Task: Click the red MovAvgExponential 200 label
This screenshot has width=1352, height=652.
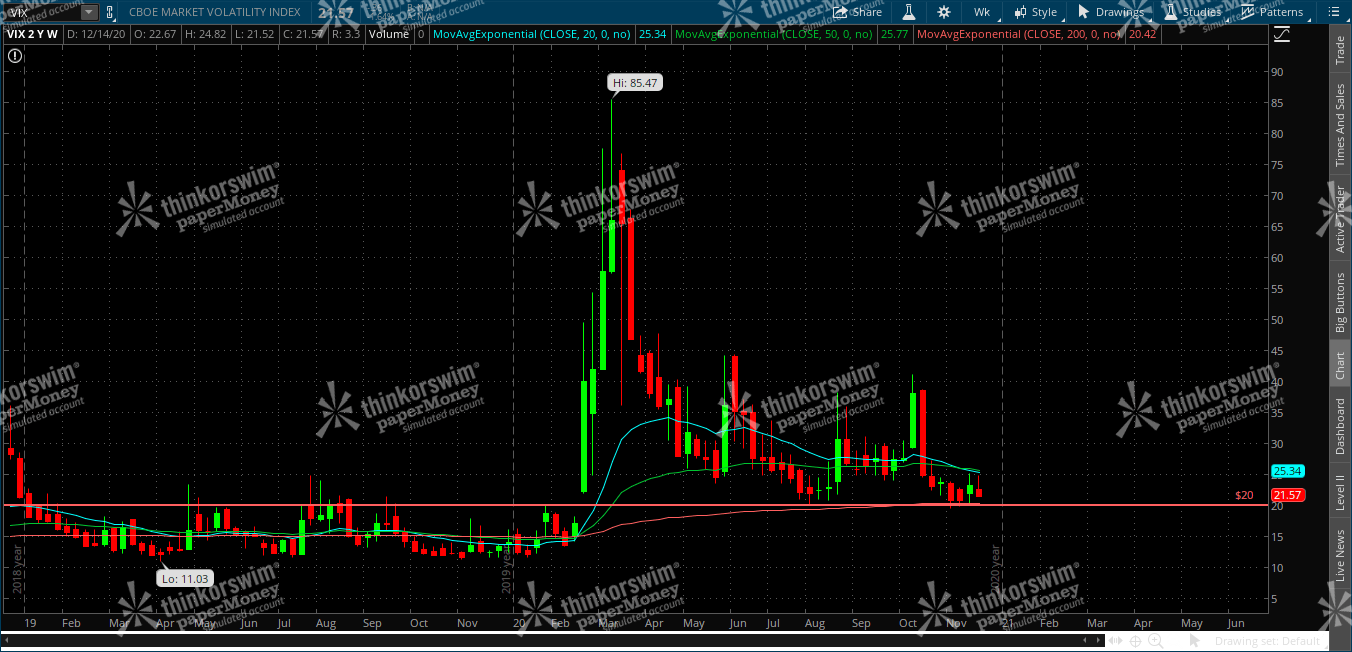Action: click(1019, 34)
